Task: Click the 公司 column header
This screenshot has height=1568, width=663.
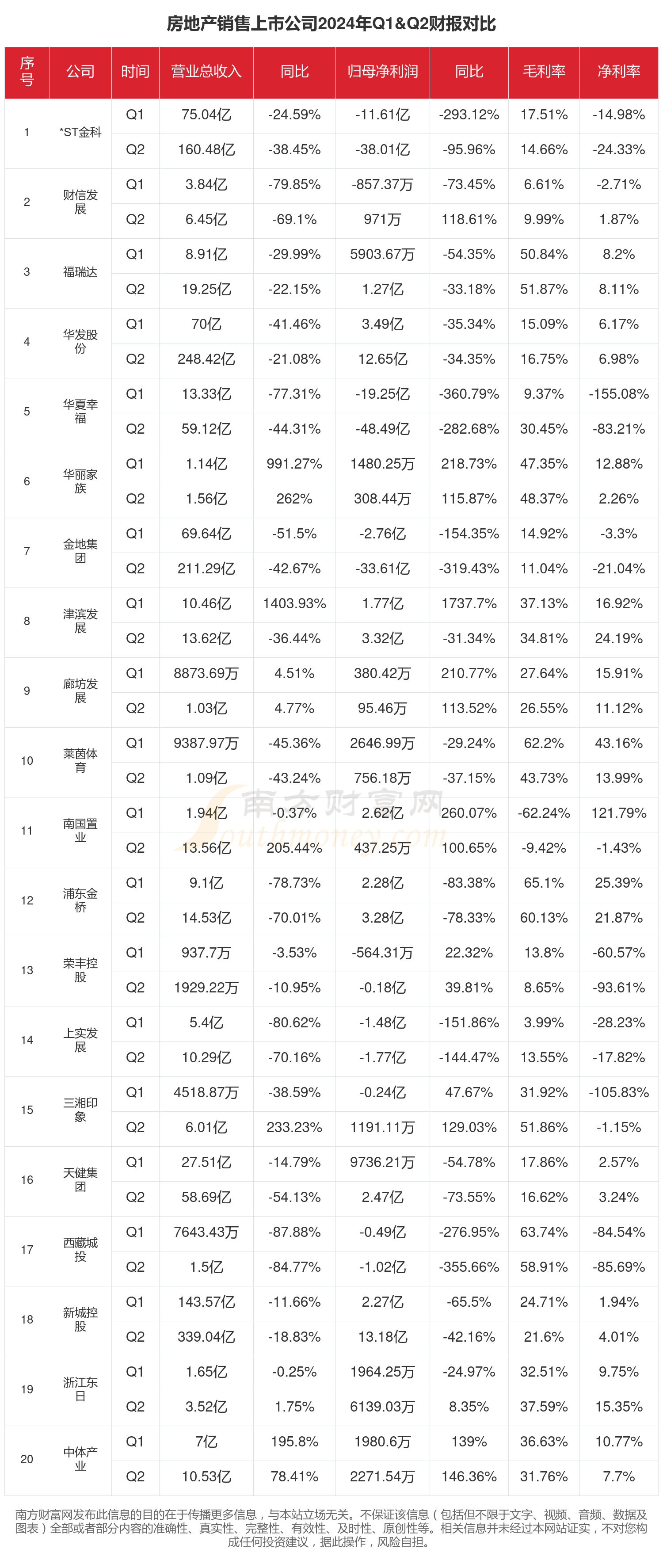Action: pos(80,72)
